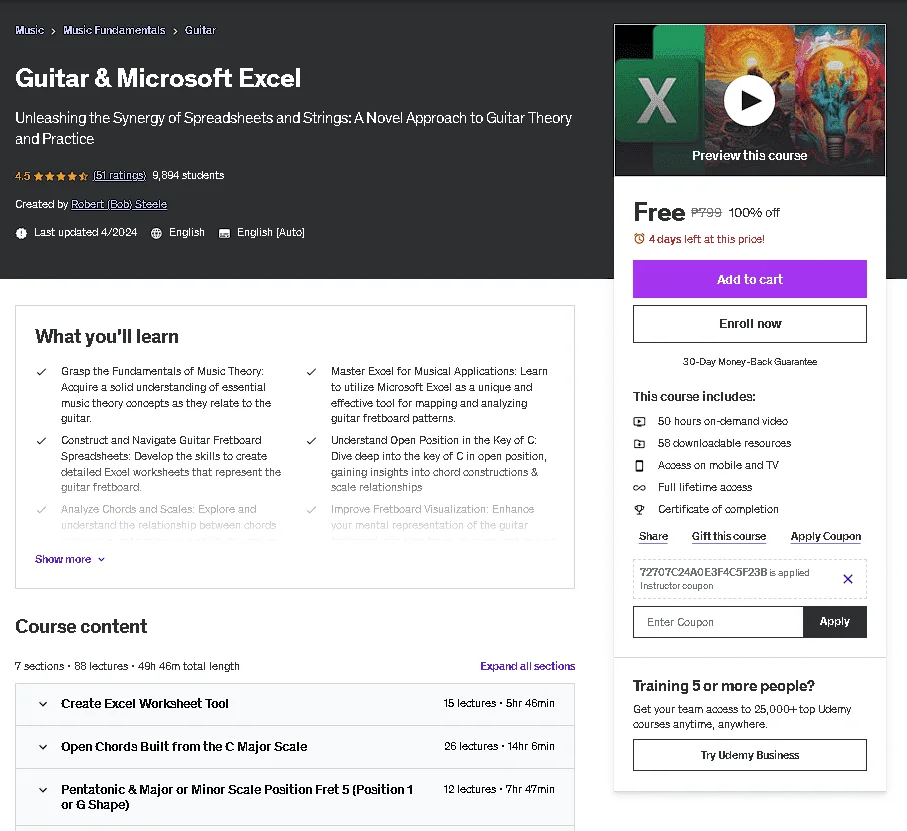The height and width of the screenshot is (831, 907).
Task: Click the last updated alert icon
Action: pos(21,233)
